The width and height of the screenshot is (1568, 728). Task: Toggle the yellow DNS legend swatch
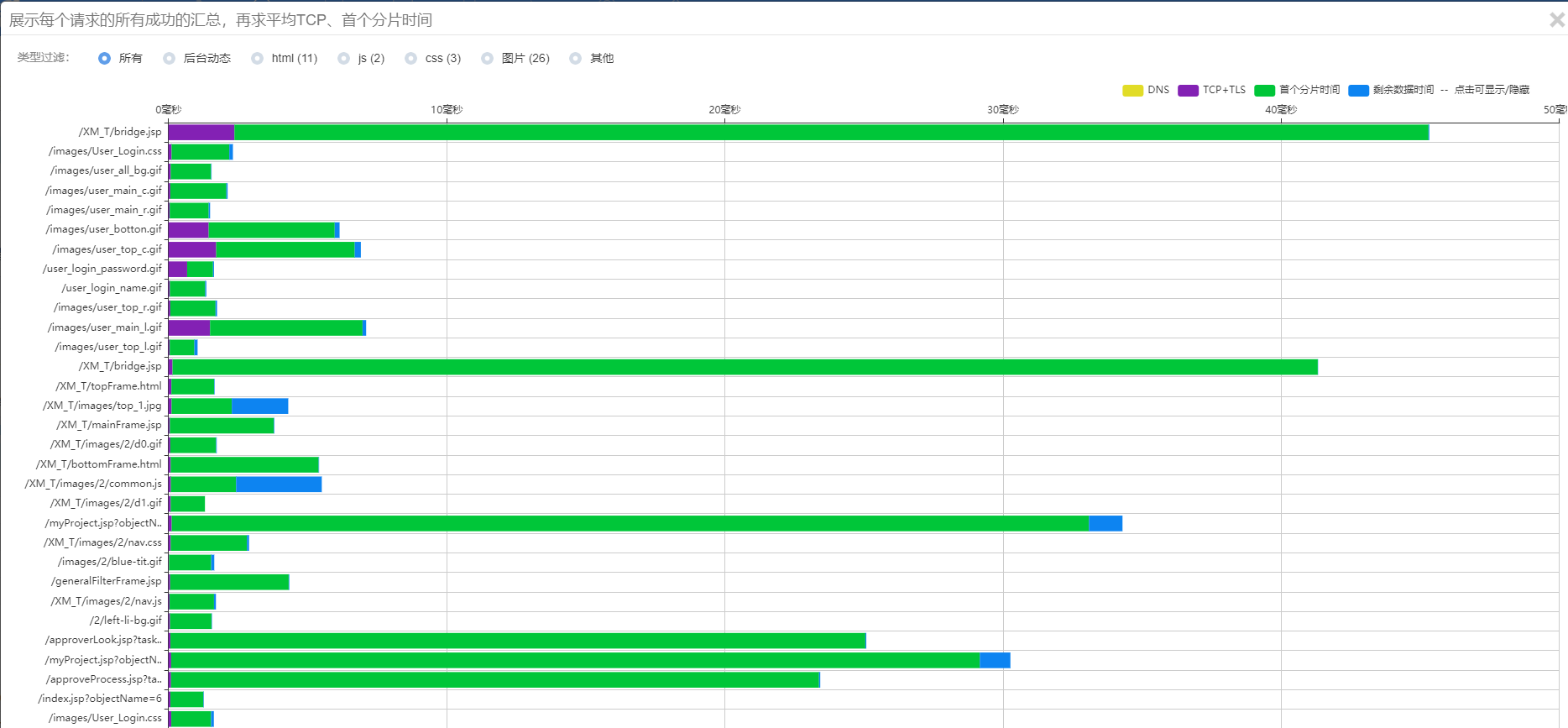coord(1132,91)
